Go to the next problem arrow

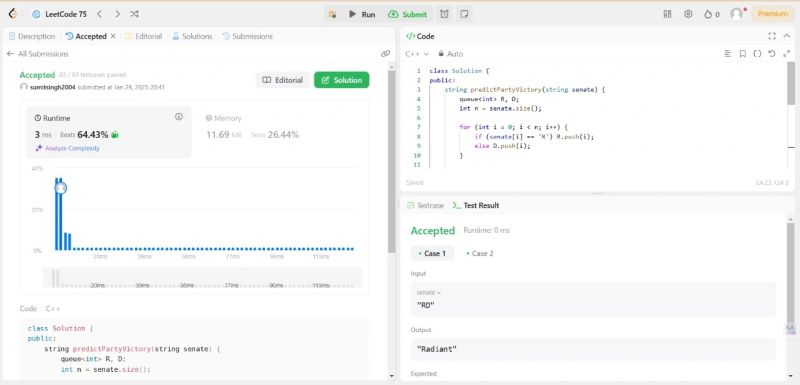click(x=117, y=14)
